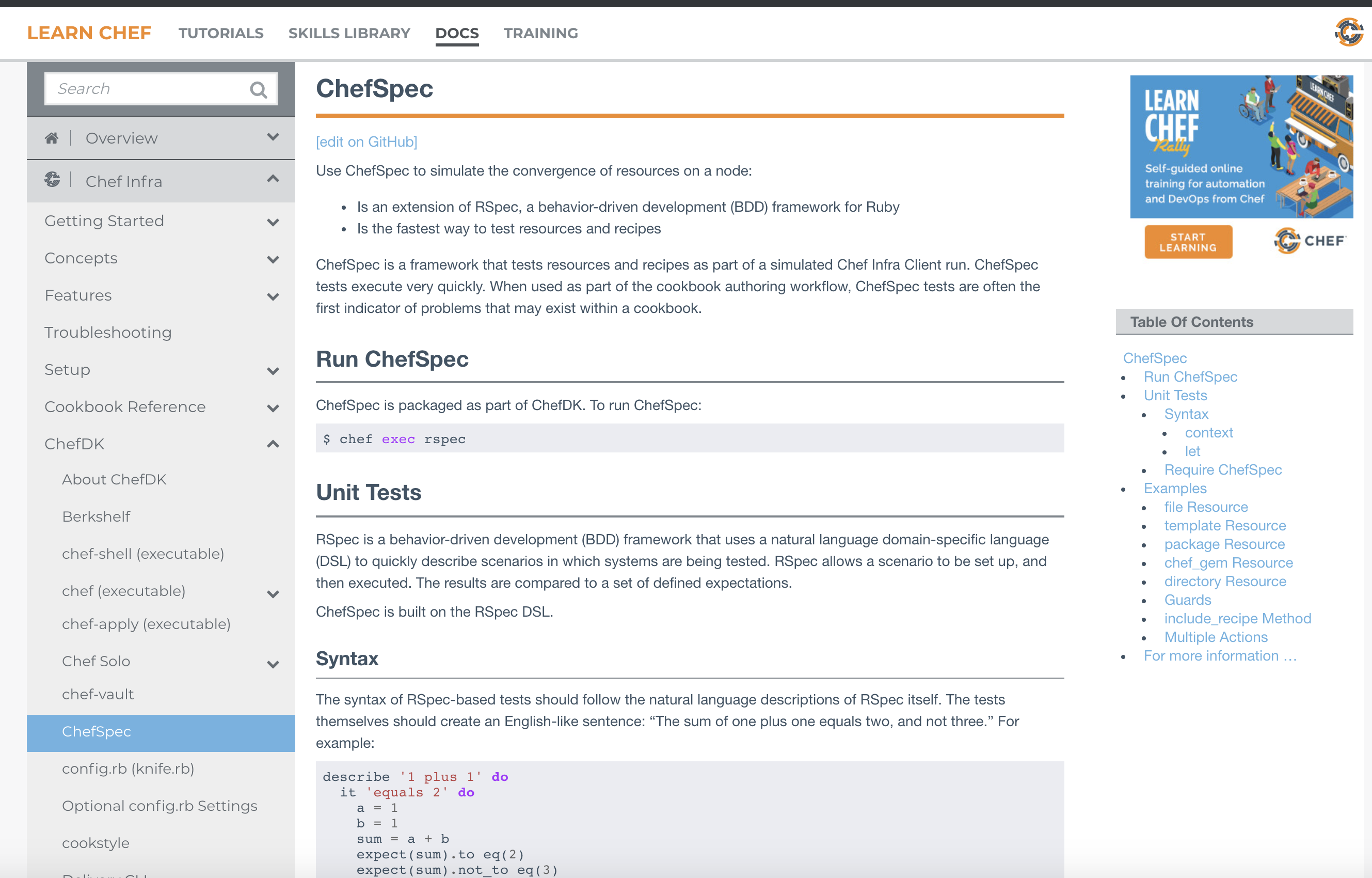Open the Troubleshooting sidebar item
The image size is (1372, 878).
[108, 333]
